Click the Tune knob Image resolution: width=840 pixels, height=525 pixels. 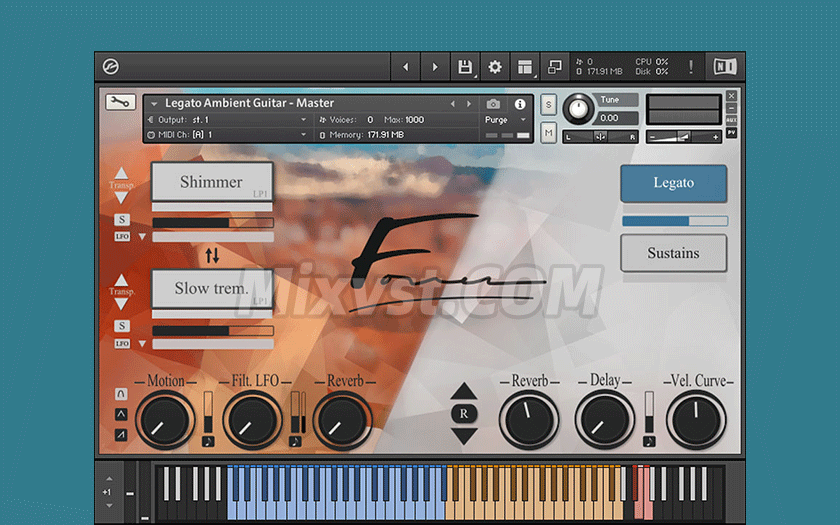pyautogui.click(x=578, y=110)
